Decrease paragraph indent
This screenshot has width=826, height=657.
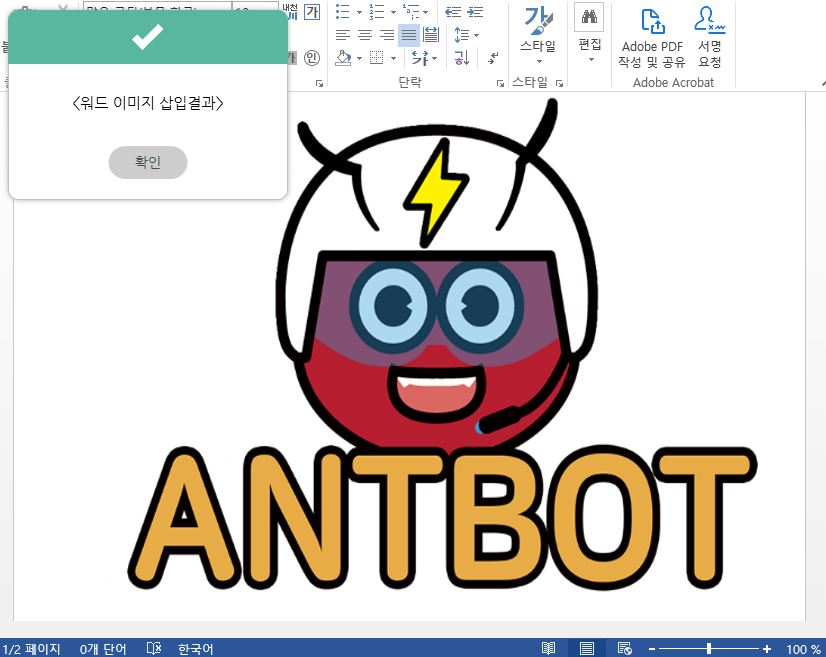pos(452,12)
